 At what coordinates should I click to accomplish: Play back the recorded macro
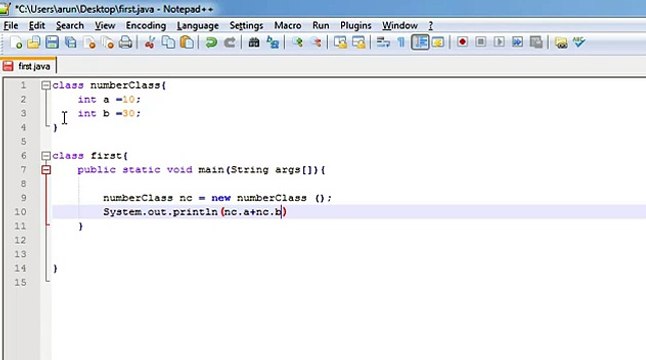pyautogui.click(x=499, y=42)
